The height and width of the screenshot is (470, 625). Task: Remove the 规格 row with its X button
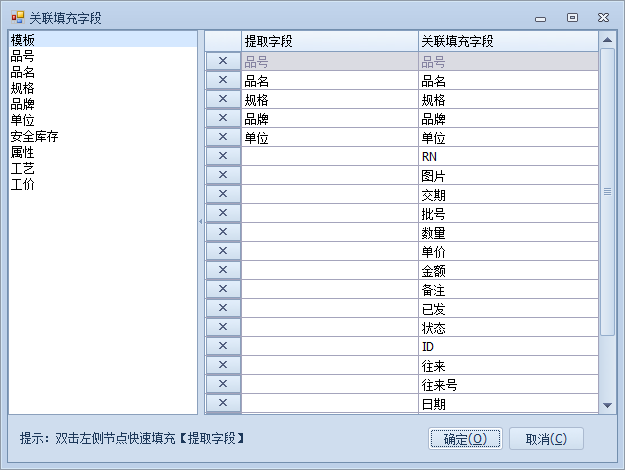click(223, 99)
